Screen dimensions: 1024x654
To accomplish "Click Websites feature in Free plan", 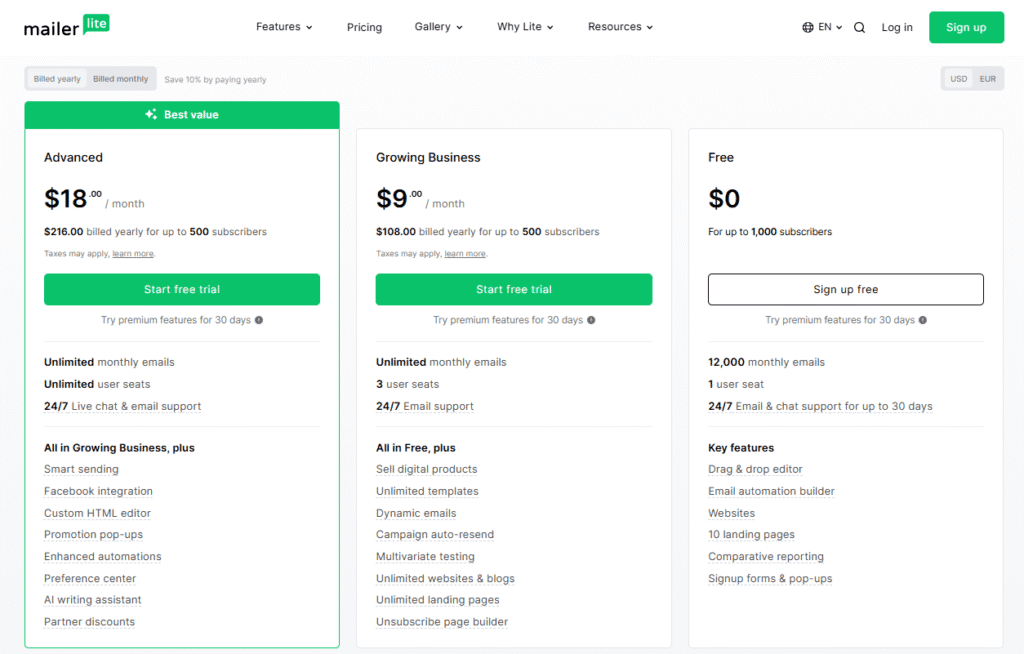I will (731, 514).
